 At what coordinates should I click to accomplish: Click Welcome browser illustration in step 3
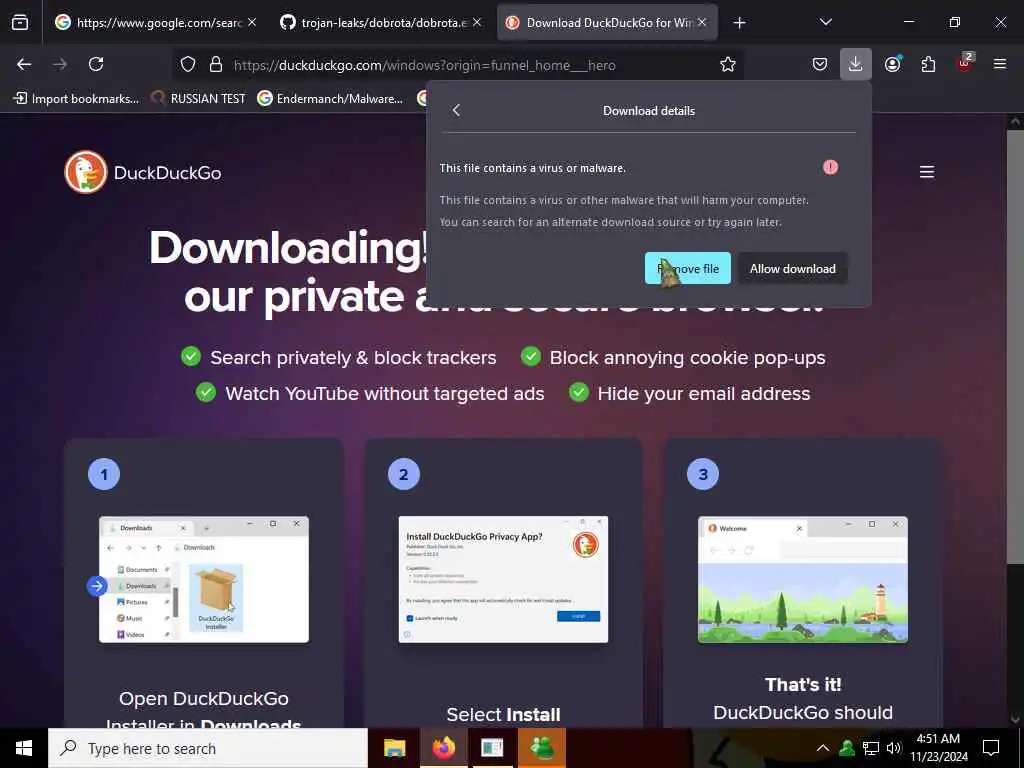[x=803, y=579]
